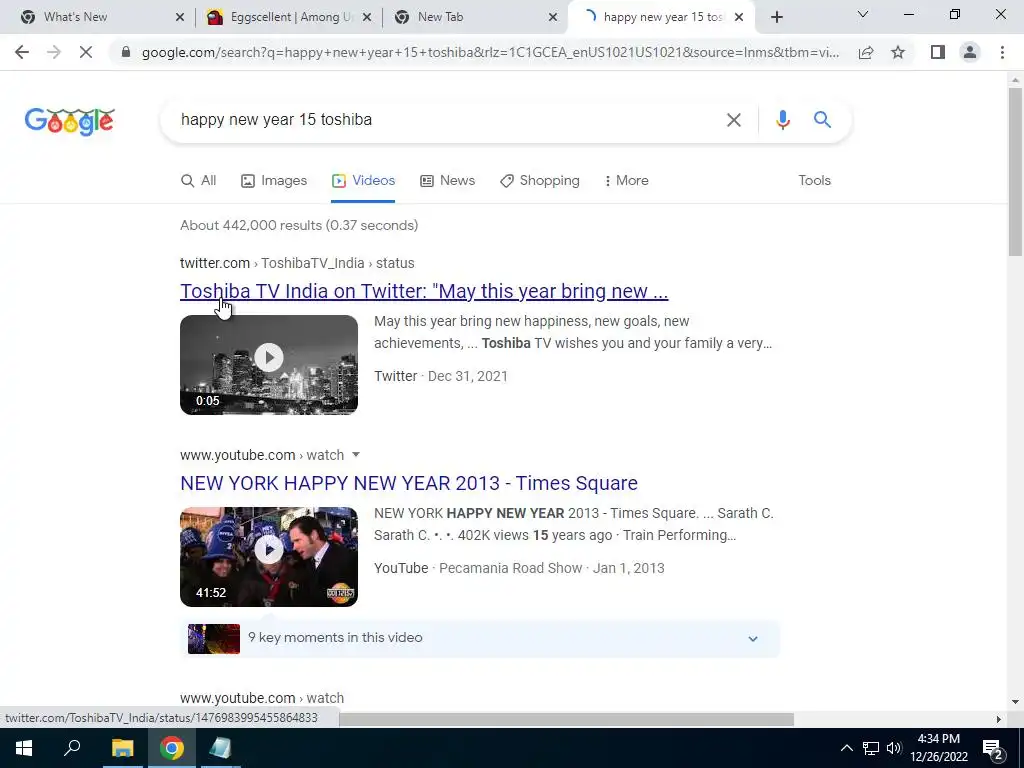The width and height of the screenshot is (1024, 768).
Task: Open dropdown arrow beside youtube.com watch
Action: (x=356, y=455)
